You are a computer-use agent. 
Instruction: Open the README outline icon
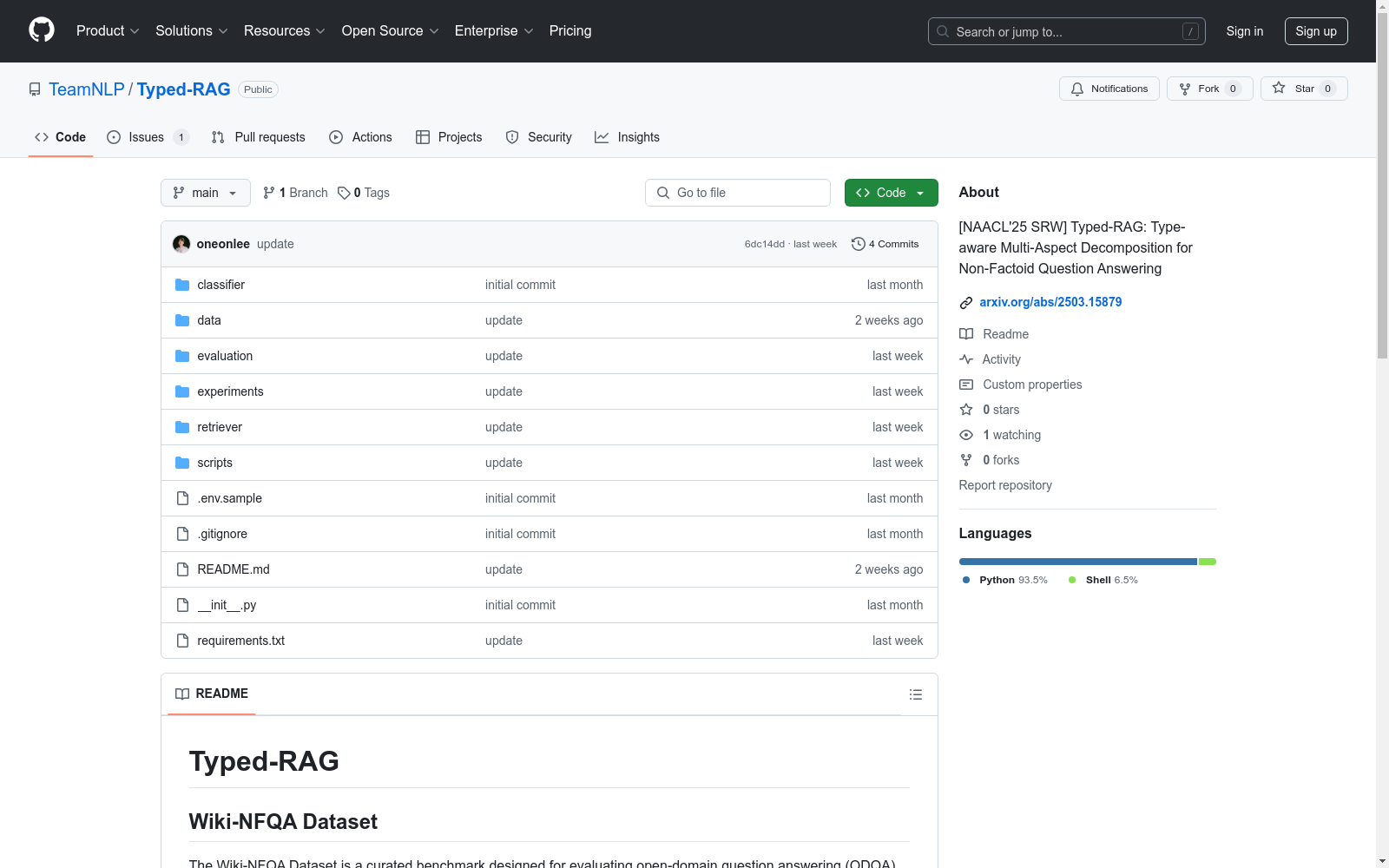click(915, 694)
